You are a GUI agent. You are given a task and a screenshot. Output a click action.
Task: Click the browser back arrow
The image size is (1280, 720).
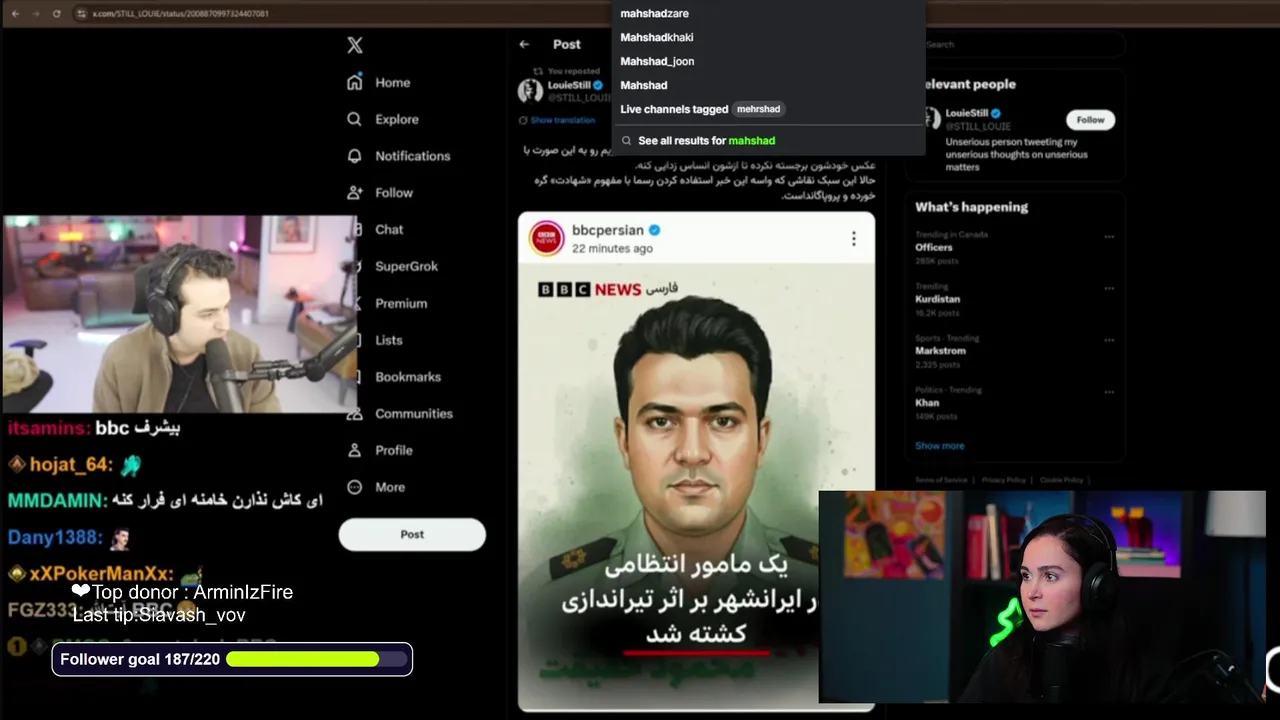pyautogui.click(x=14, y=13)
